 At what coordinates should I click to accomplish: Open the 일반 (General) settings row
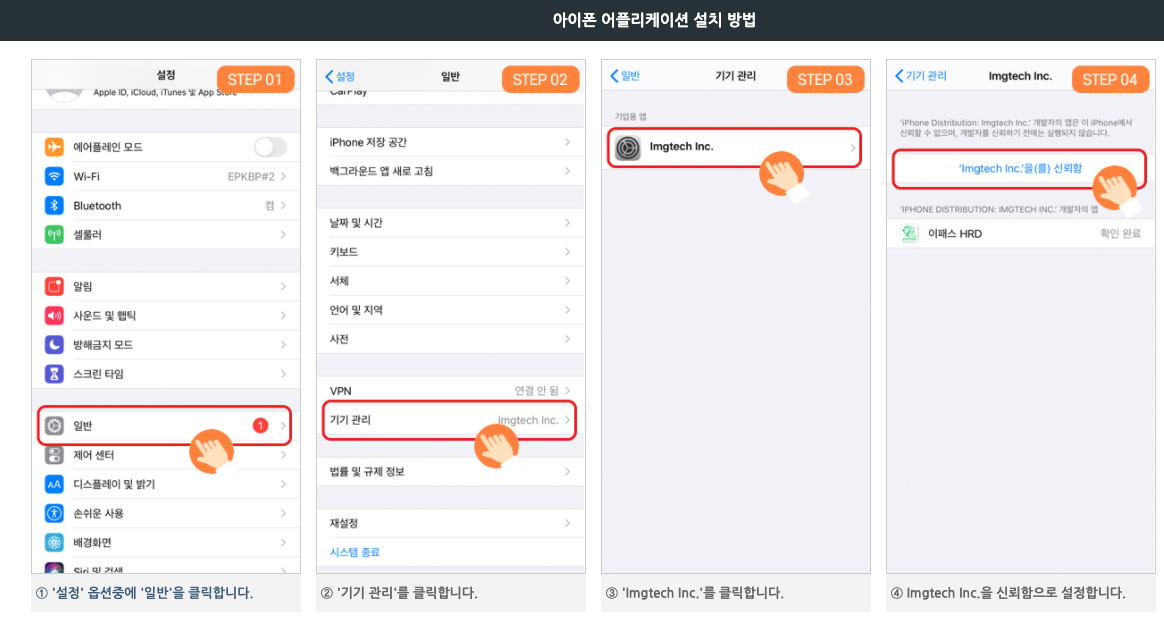coord(164,426)
